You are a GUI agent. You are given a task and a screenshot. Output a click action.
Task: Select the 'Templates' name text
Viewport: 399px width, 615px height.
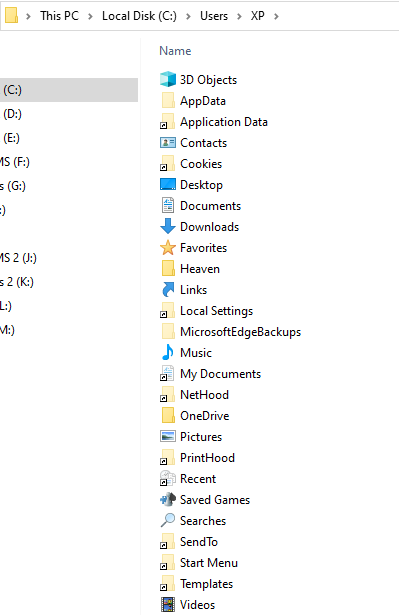pos(206,584)
